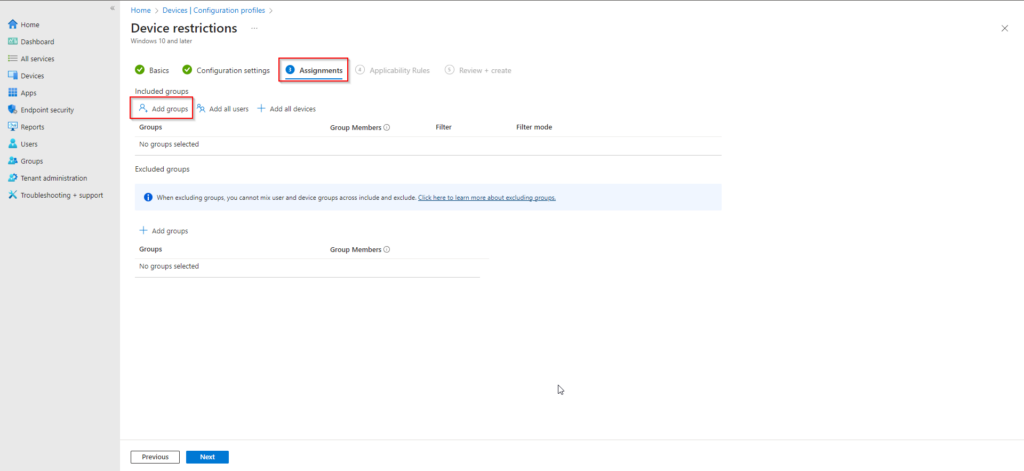Click the Add all devices label
This screenshot has width=1024, height=471.
pyautogui.click(x=293, y=109)
